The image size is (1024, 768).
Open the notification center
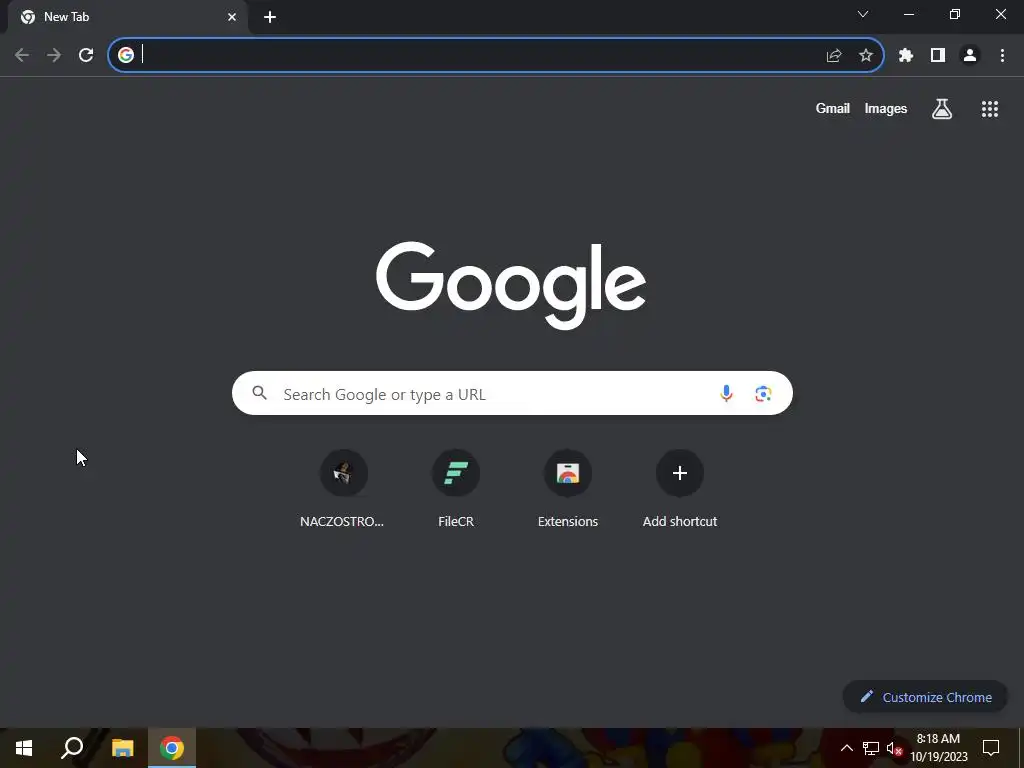click(991, 748)
